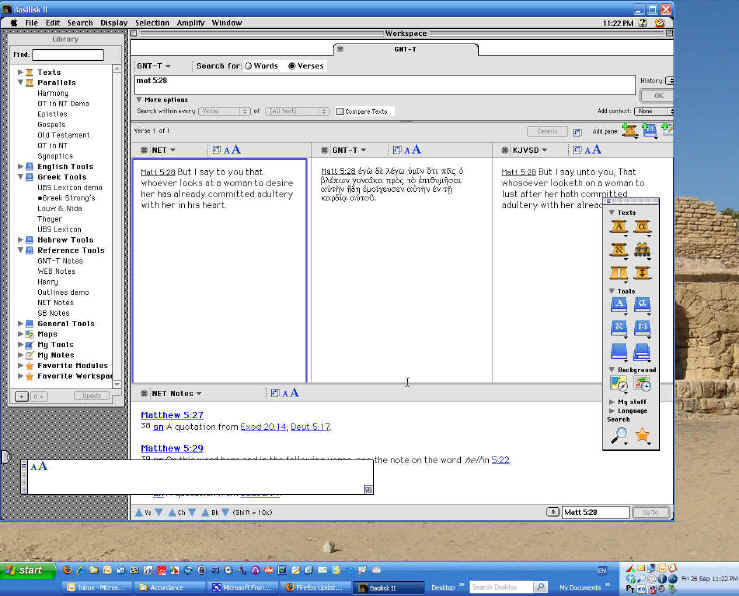Follow the Matthew 5:29 link
Image resolution: width=739 pixels, height=596 pixels.
[172, 448]
